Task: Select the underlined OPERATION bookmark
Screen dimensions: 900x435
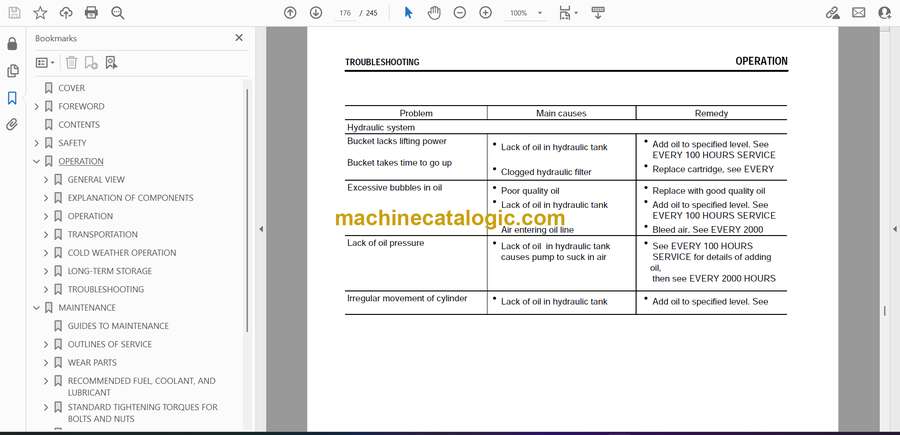Action: [81, 161]
